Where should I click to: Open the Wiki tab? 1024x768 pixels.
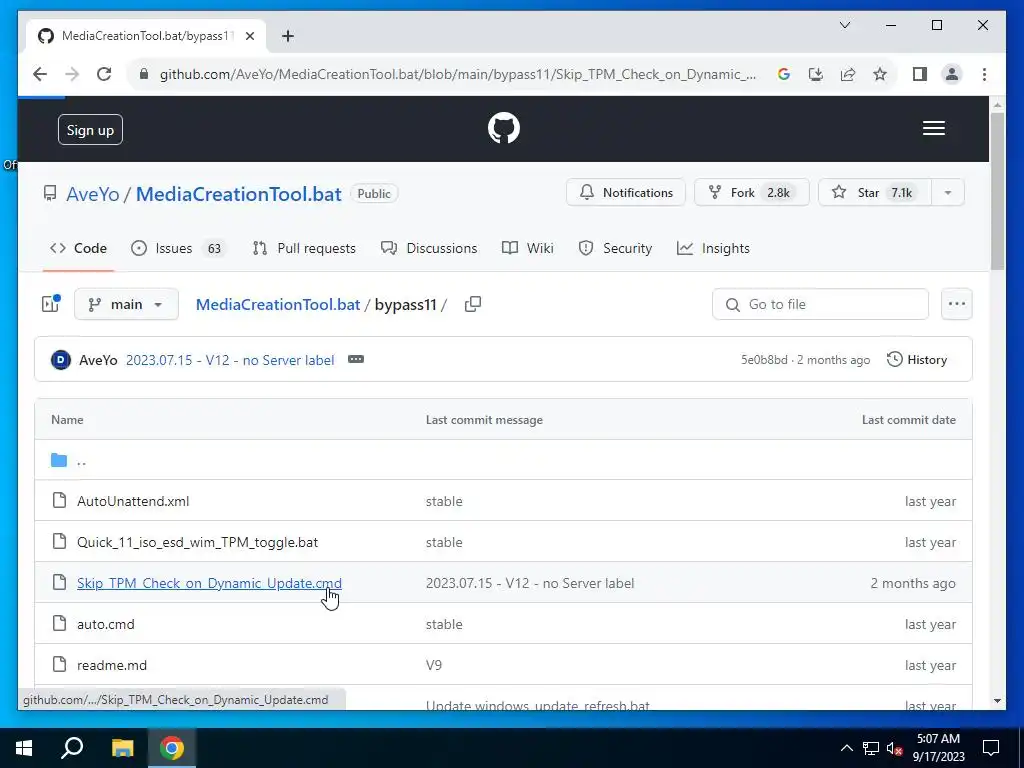[x=528, y=248]
